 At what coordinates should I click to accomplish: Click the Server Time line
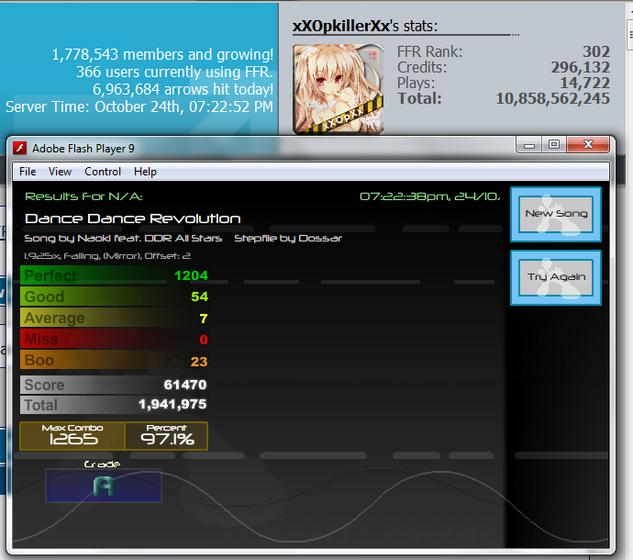139,107
